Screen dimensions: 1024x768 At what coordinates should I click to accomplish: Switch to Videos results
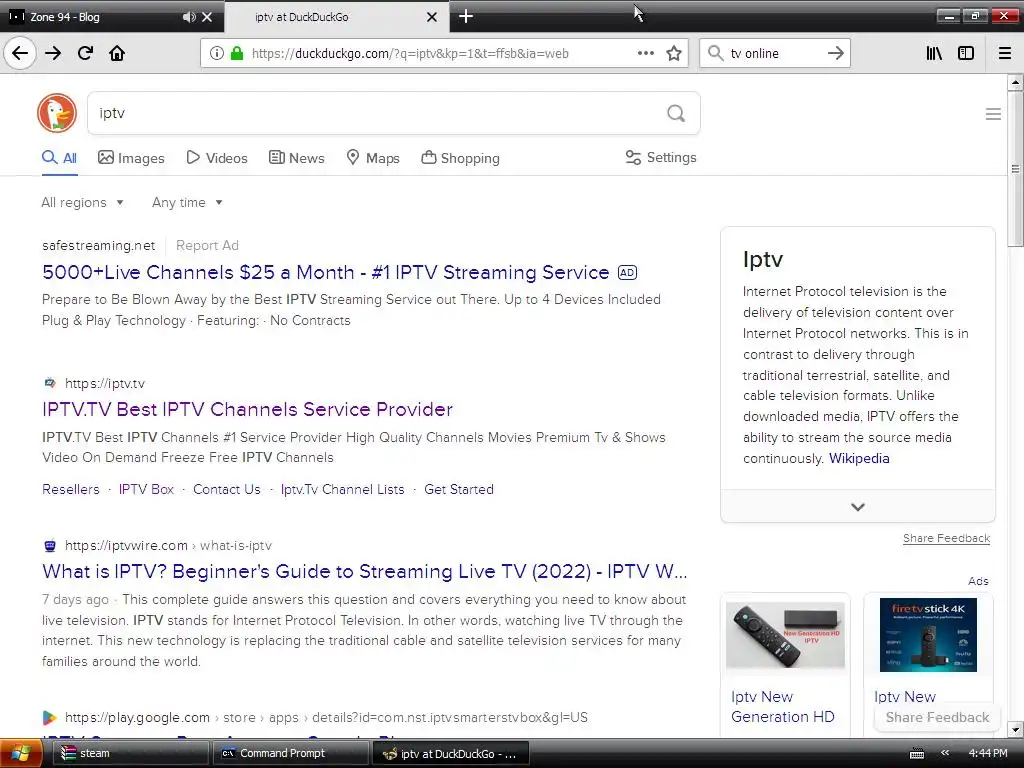(x=217, y=158)
